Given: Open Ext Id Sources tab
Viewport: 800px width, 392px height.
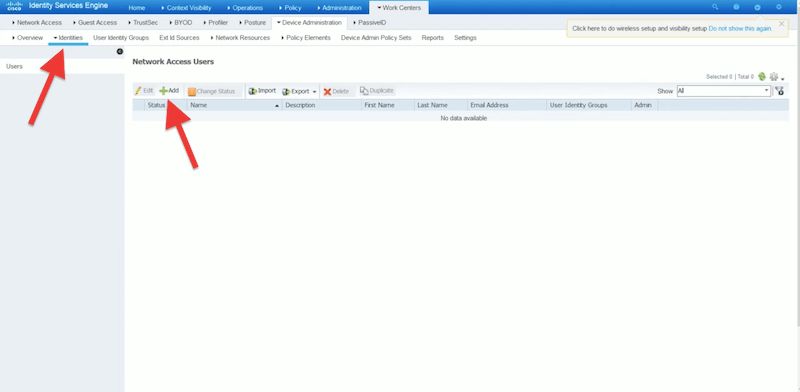Looking at the screenshot, I should coord(179,38).
